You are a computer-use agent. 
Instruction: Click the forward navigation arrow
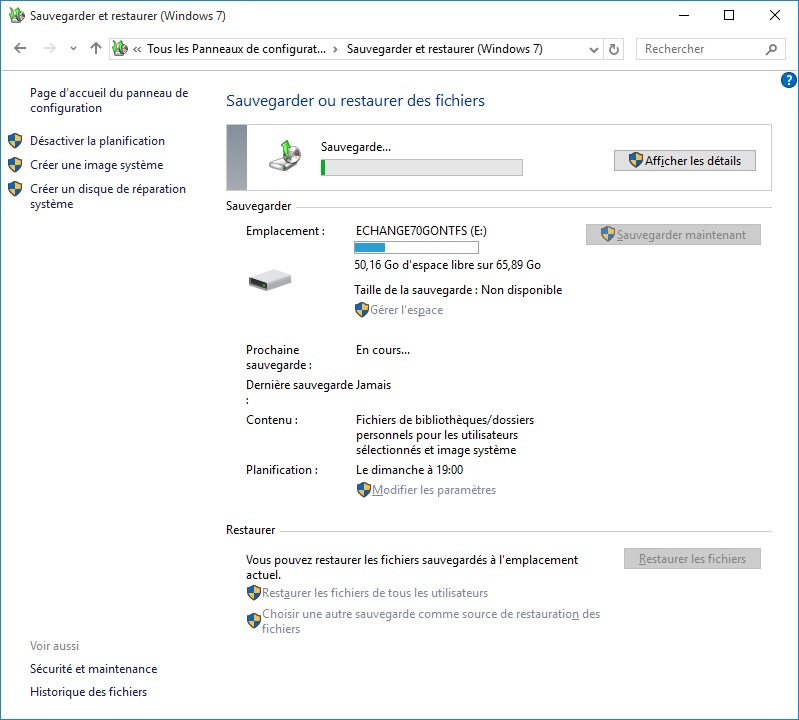click(x=49, y=48)
